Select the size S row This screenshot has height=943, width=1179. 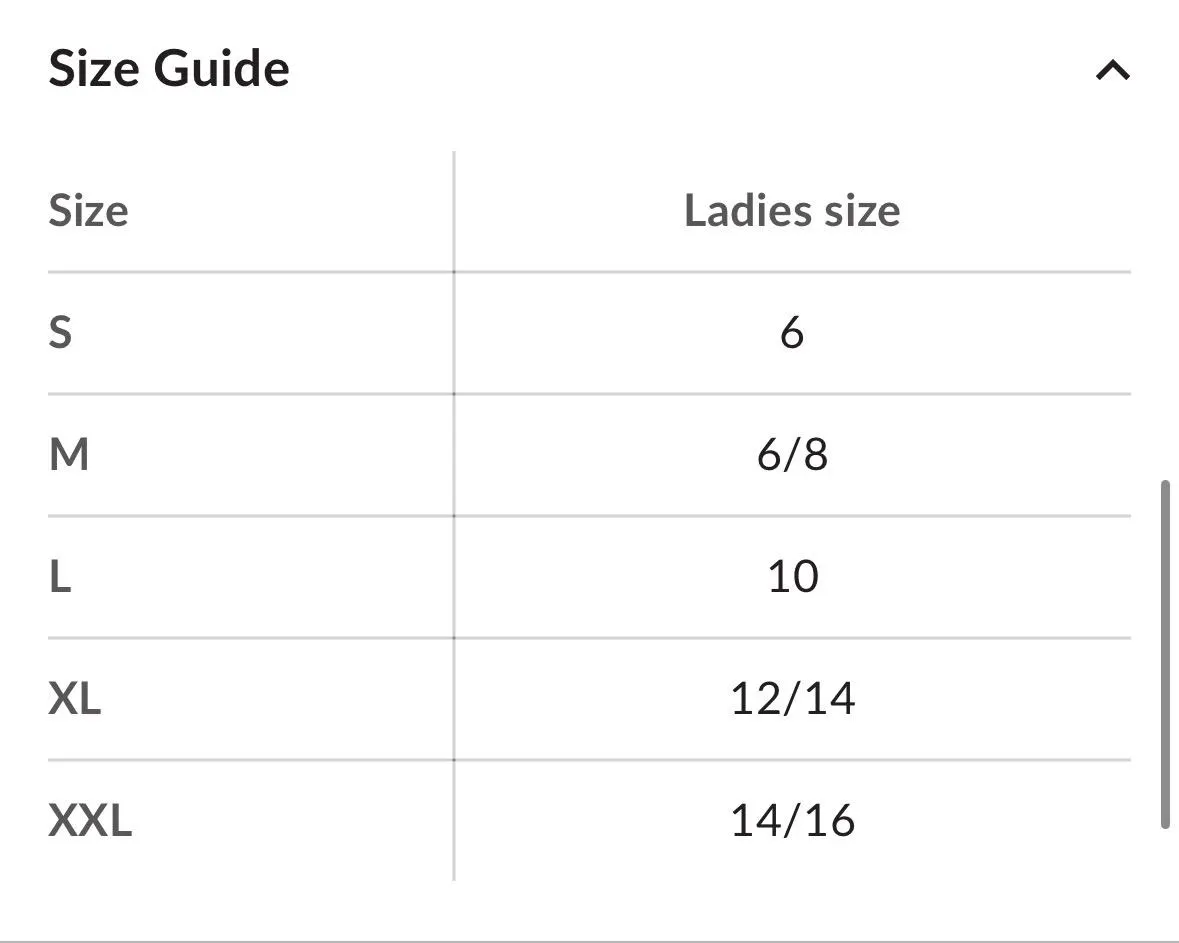[60, 334]
